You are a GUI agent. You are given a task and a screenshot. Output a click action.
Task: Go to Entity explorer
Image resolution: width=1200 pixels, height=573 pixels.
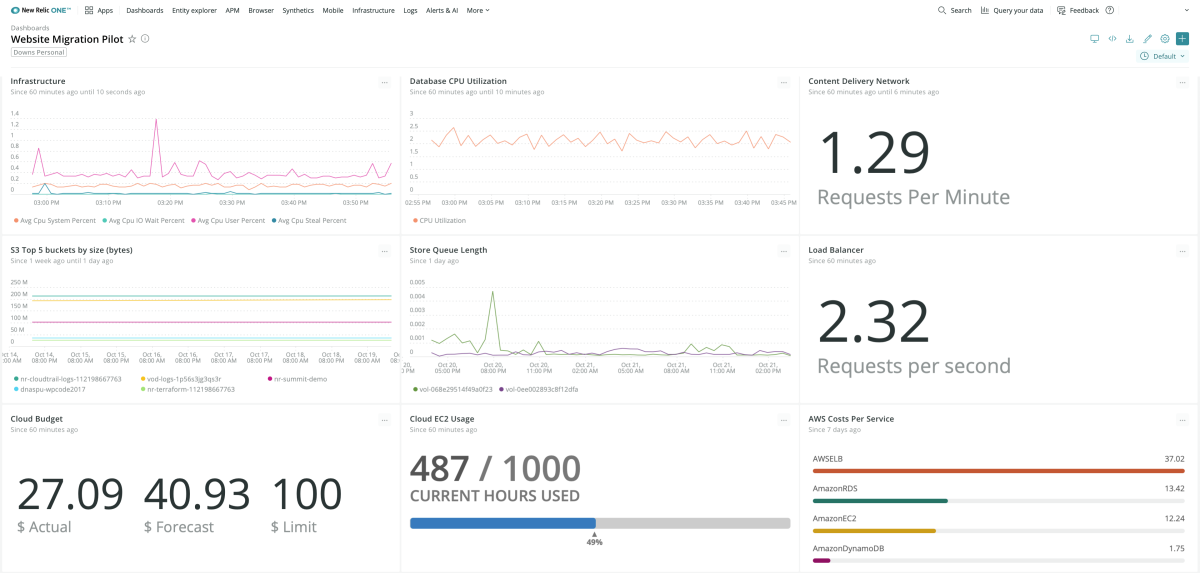(195, 10)
